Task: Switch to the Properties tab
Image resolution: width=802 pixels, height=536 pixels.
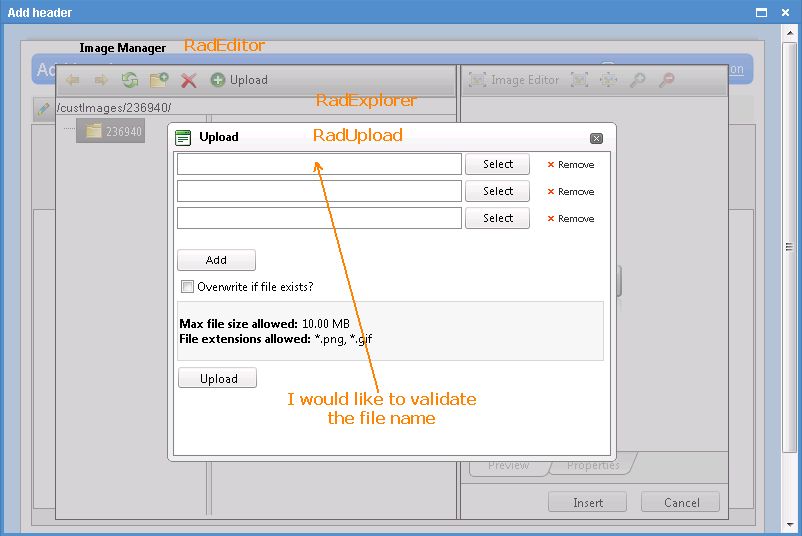Action: (593, 465)
